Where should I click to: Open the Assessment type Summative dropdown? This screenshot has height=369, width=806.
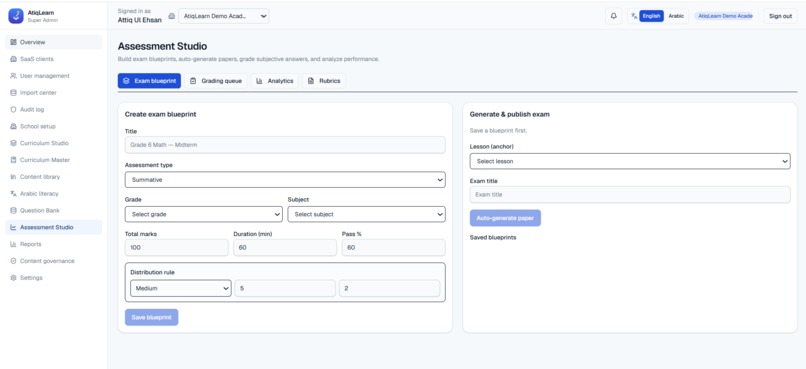[x=285, y=180]
